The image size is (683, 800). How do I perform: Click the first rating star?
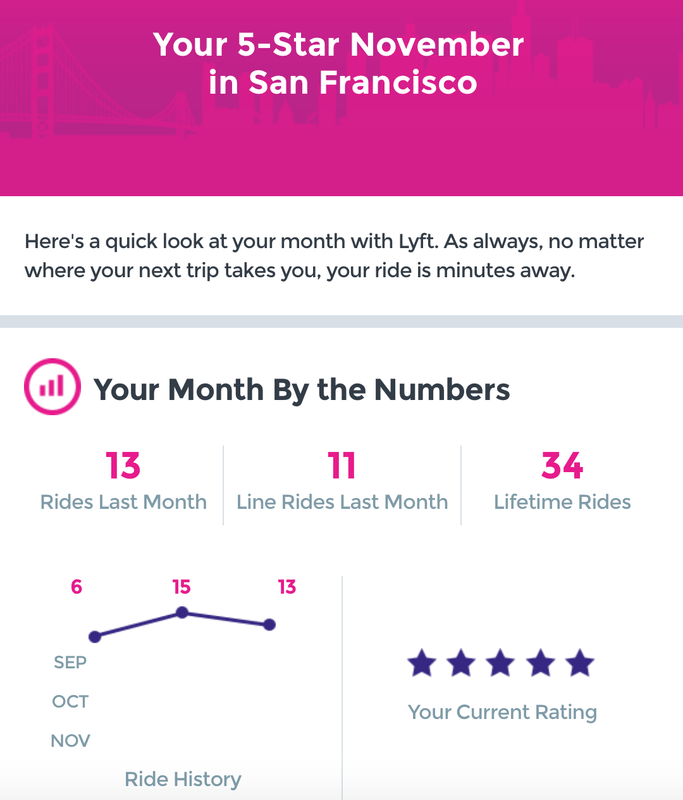pyautogui.click(x=422, y=663)
